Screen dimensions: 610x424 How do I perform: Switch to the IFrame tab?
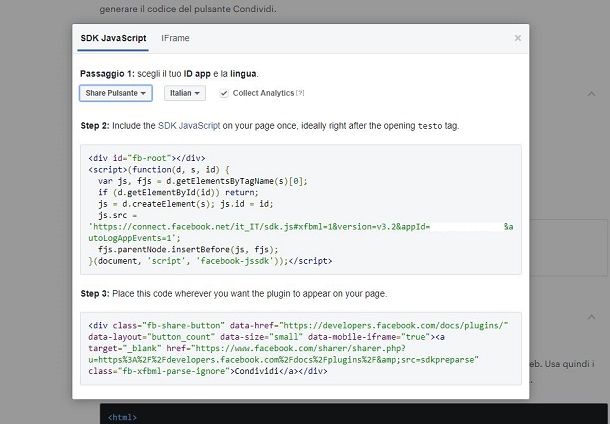click(x=175, y=38)
